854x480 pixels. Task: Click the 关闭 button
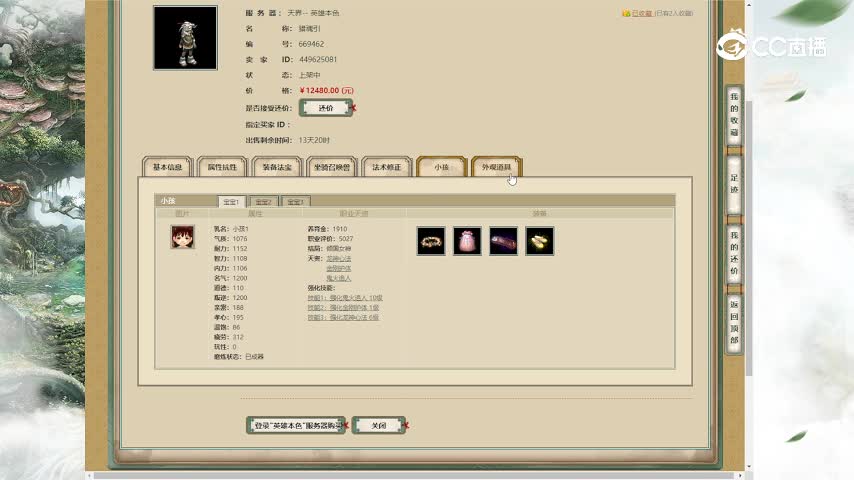pos(379,426)
